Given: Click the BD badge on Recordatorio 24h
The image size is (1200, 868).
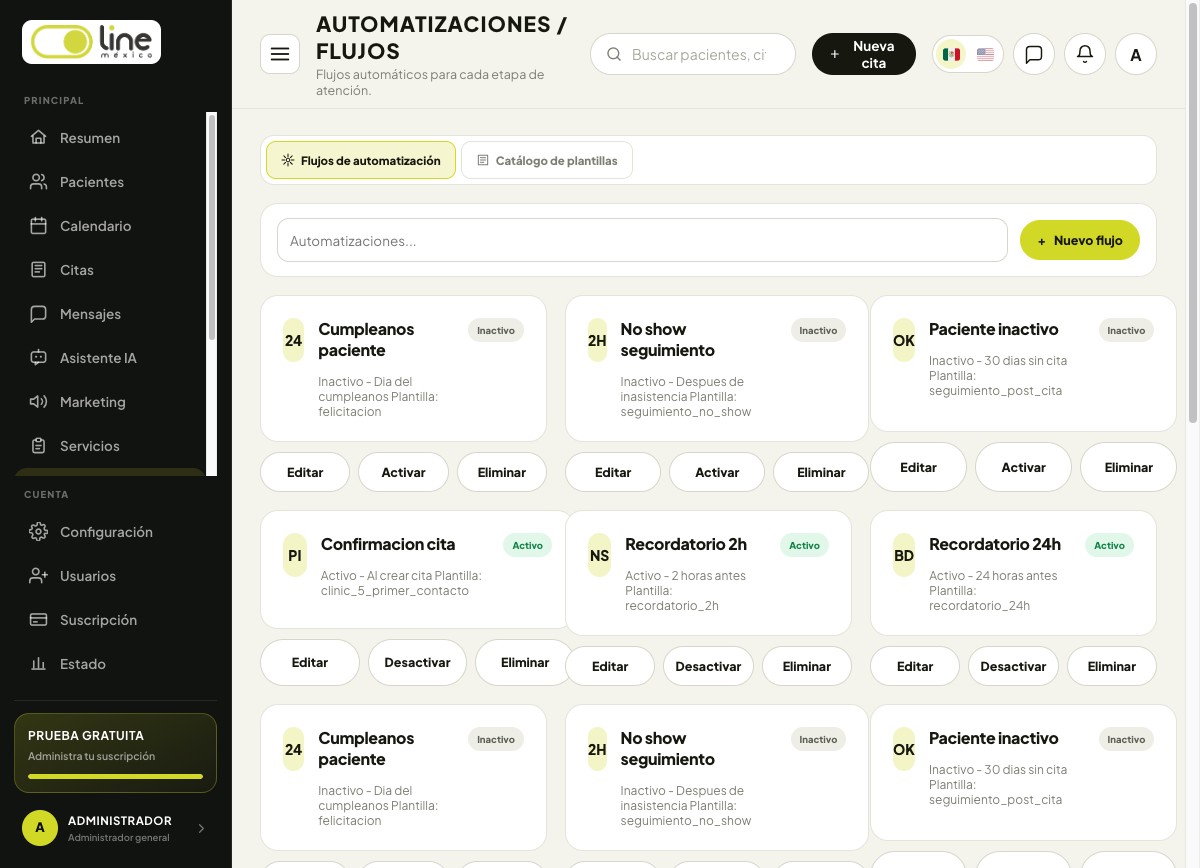Looking at the screenshot, I should pos(903,555).
